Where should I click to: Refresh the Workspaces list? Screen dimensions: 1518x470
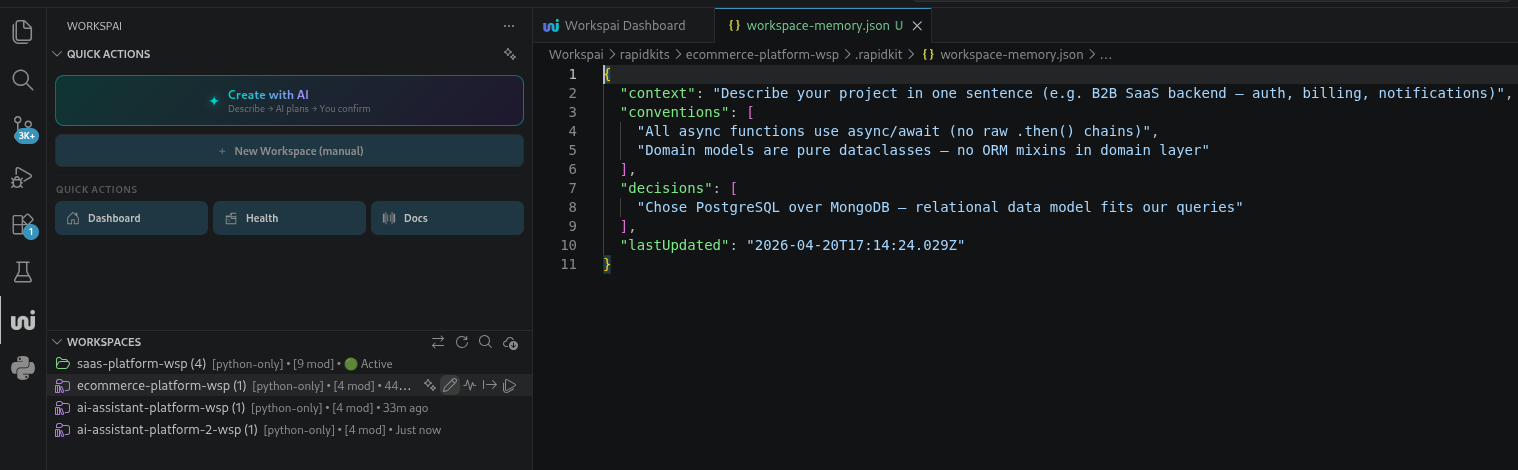(462, 342)
